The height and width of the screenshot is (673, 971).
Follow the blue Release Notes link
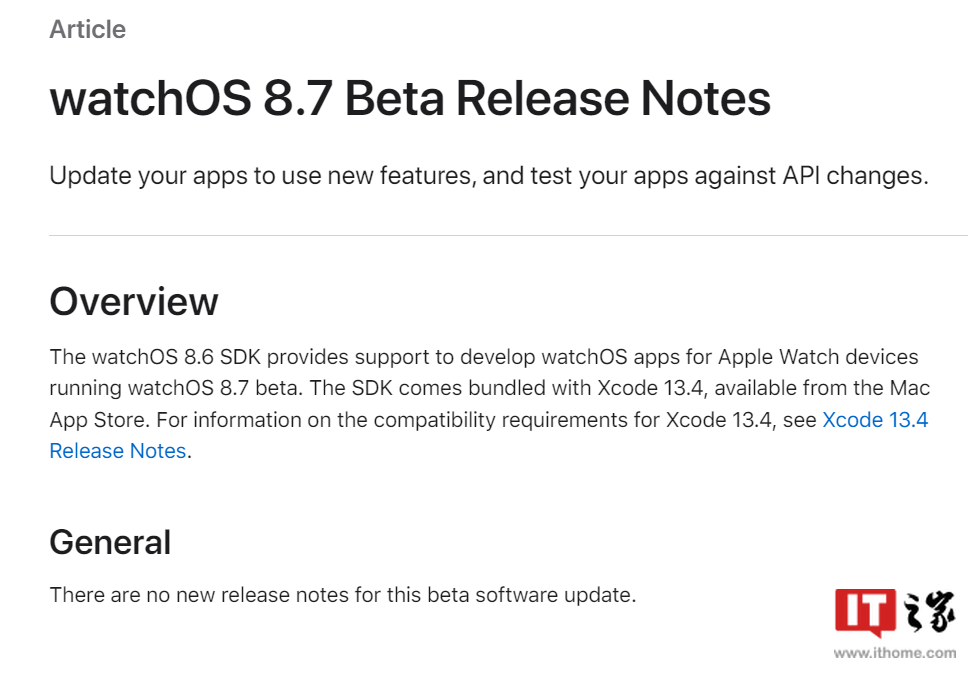tap(118, 451)
